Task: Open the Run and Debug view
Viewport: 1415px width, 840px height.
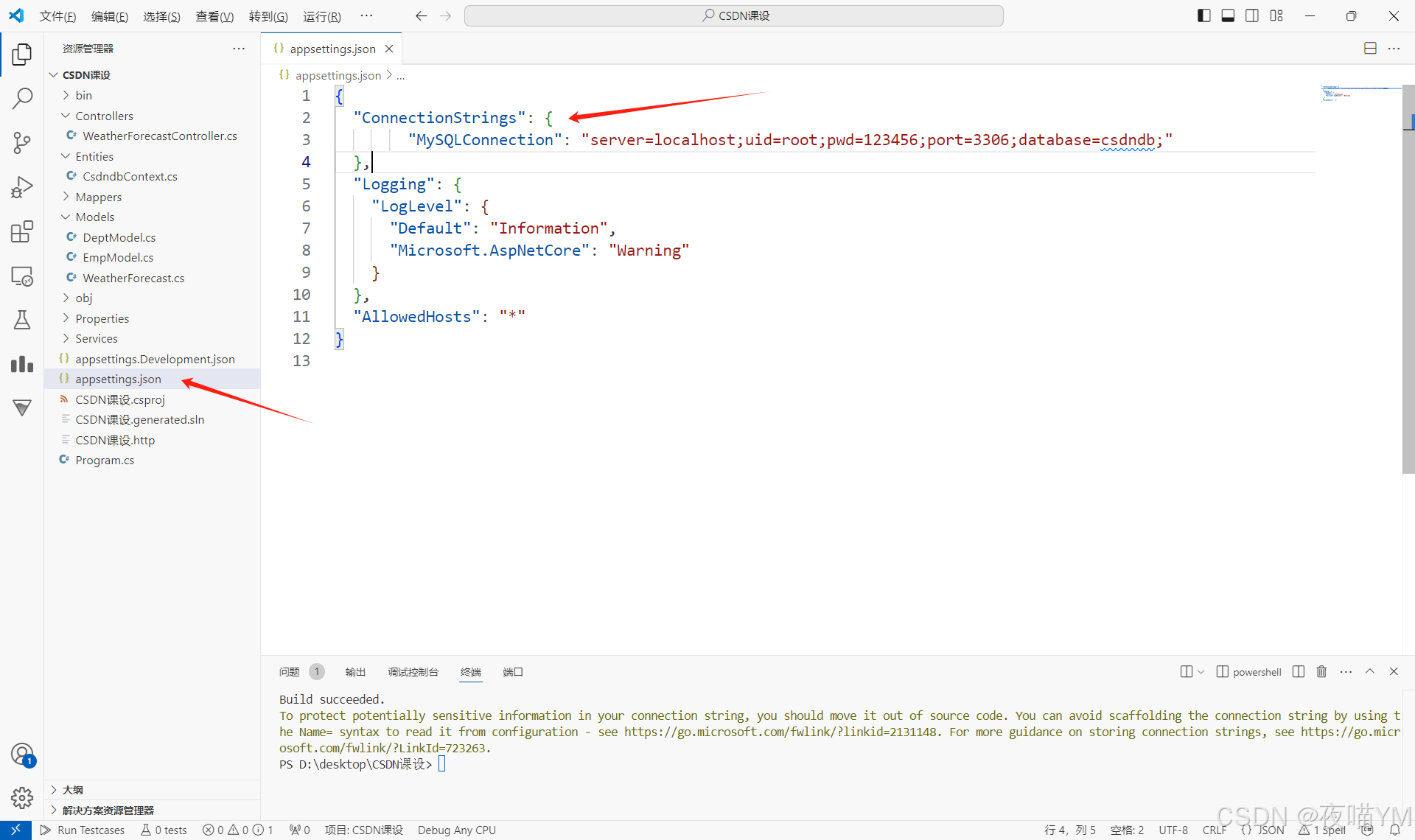Action: [x=22, y=187]
